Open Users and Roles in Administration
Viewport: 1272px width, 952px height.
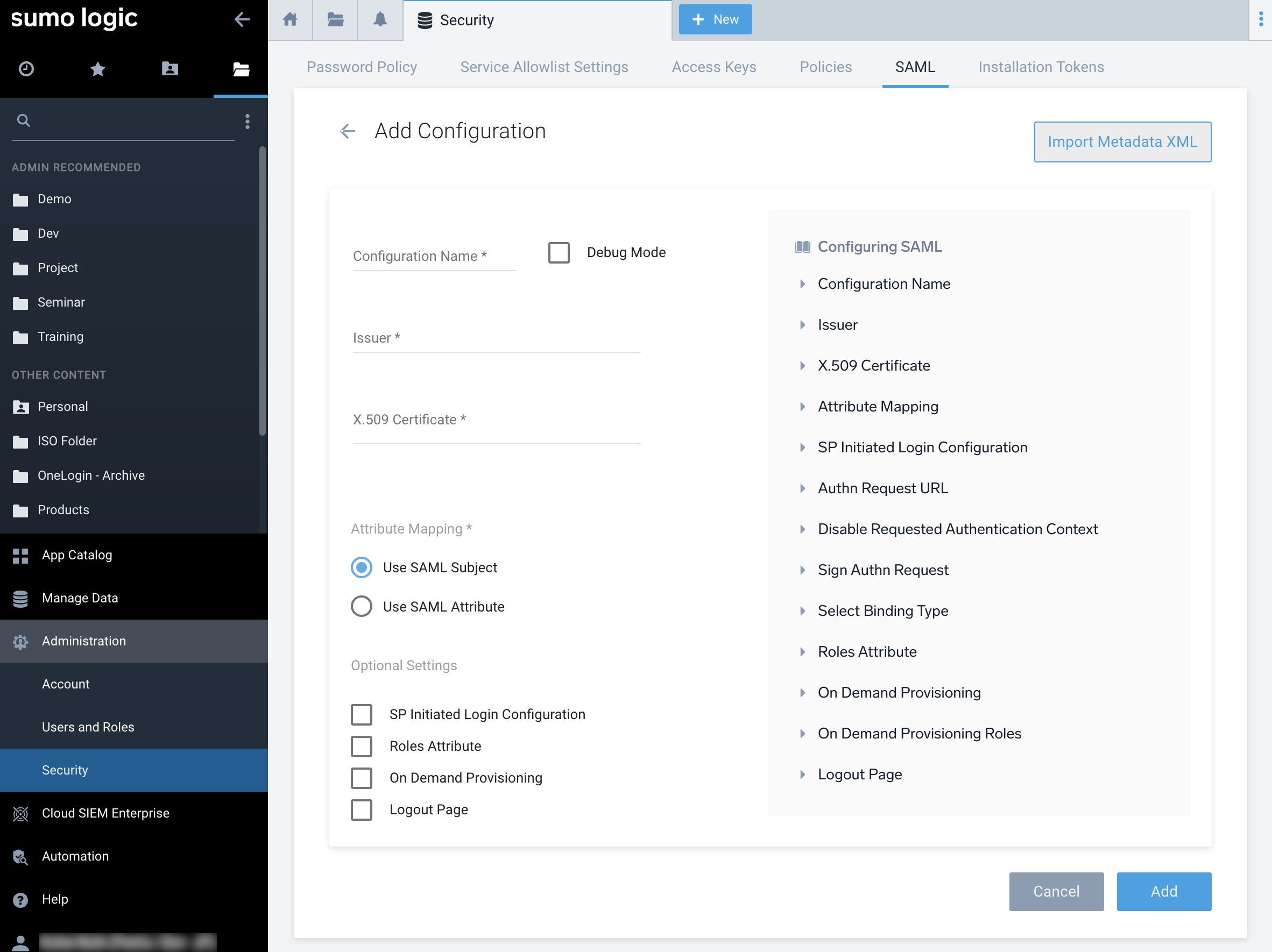pos(134,727)
